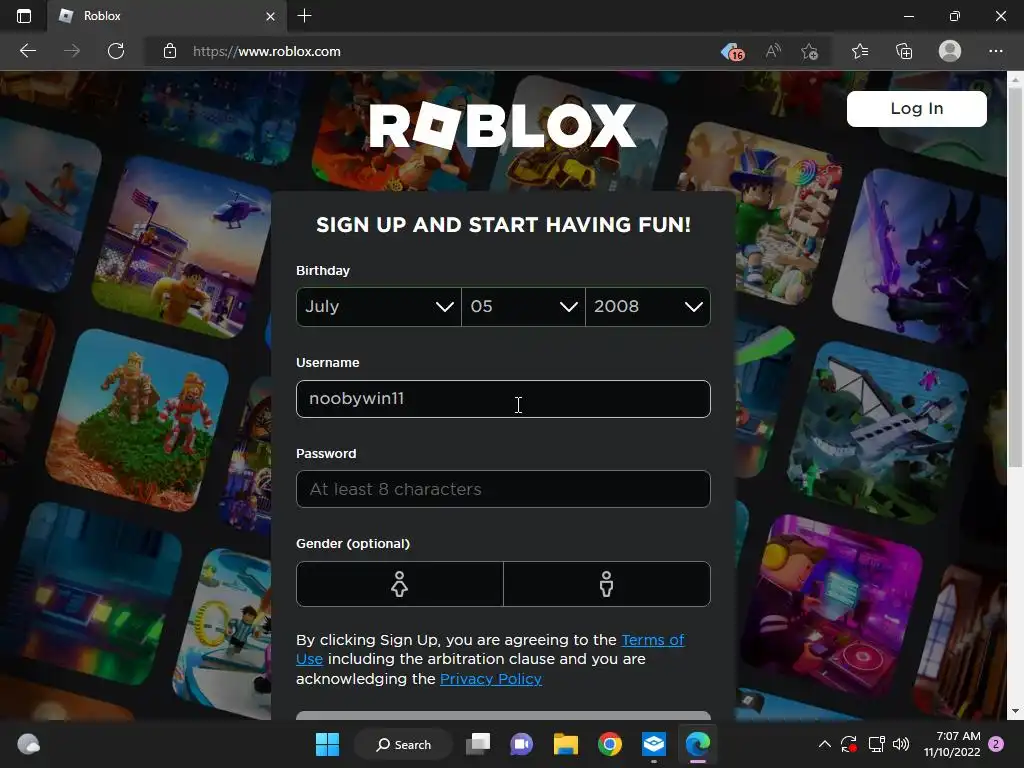Viewport: 1024px width, 768px height.
Task: Open the Teams Chat taskbar icon
Action: [x=521, y=744]
